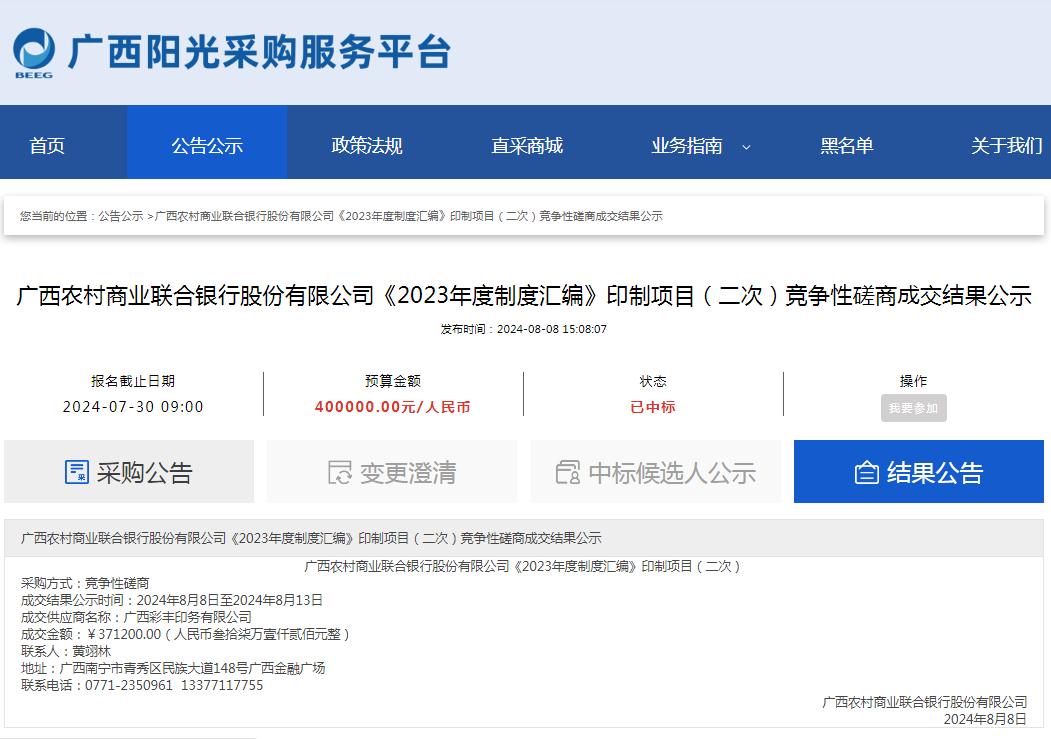Click the 2024-07-30 09:00 deadline value
1051x739 pixels.
pos(133,407)
